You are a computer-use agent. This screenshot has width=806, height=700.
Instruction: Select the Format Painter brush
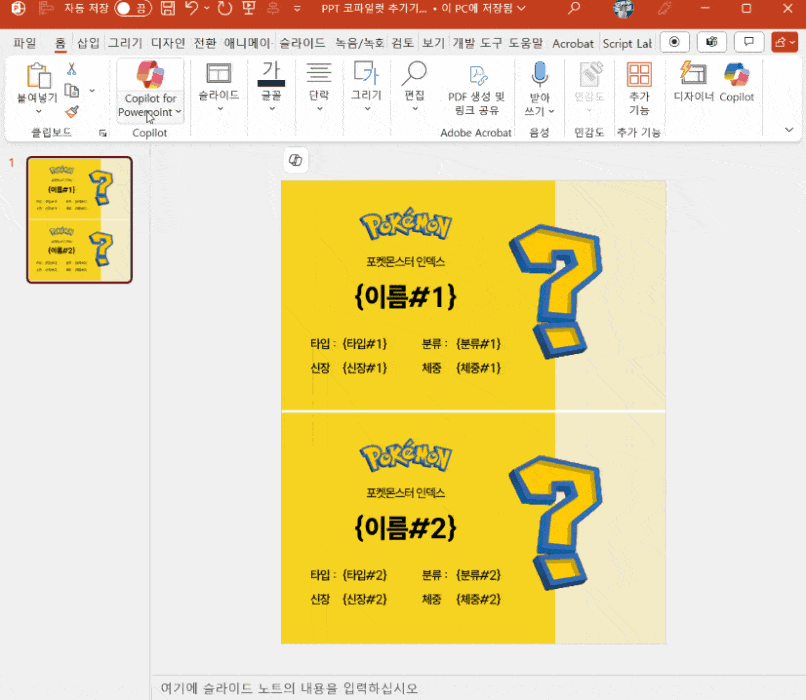(x=71, y=111)
